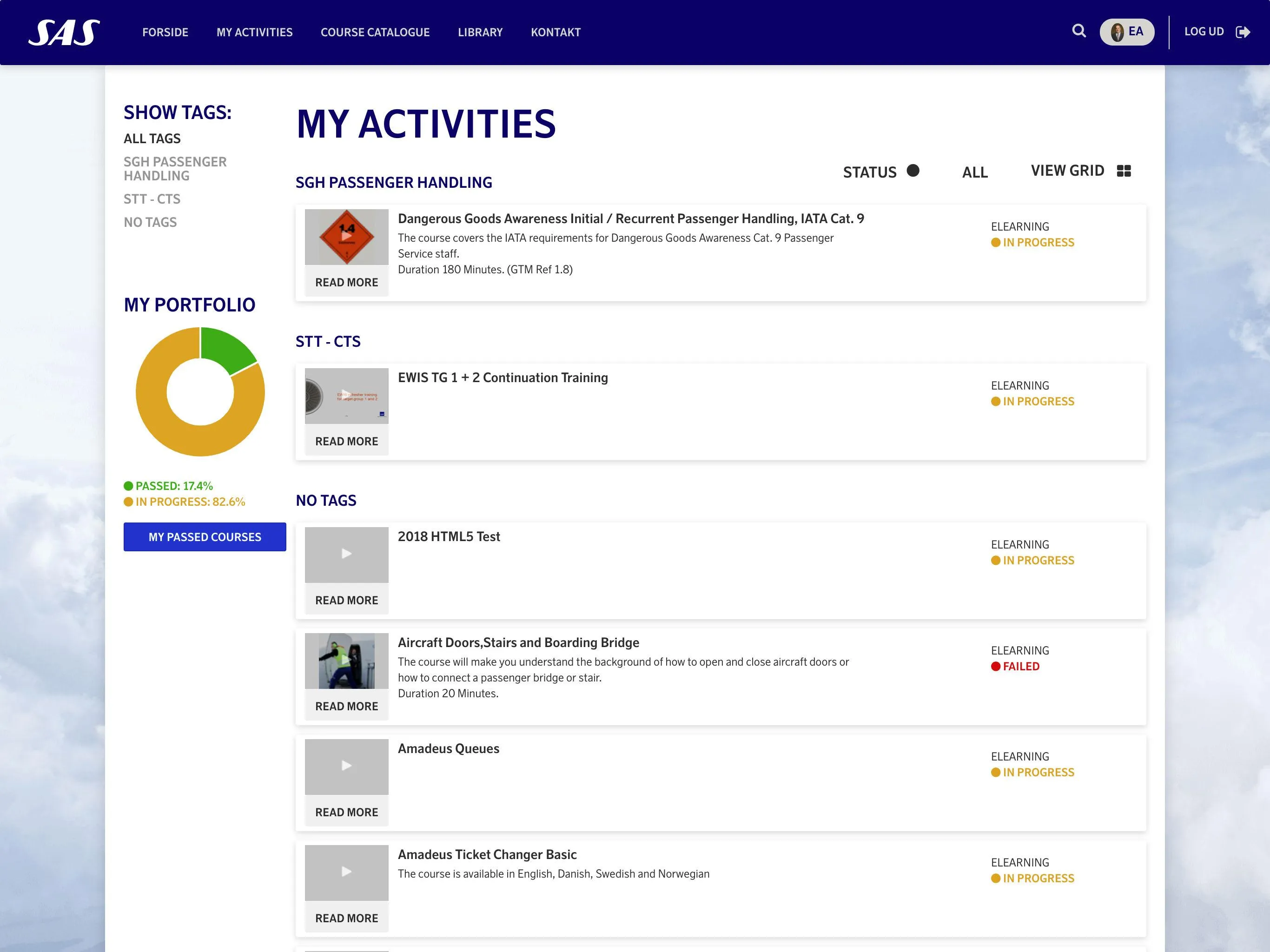Open COURSE CATALOGUE navigation menu
Viewport: 1270px width, 952px height.
375,32
